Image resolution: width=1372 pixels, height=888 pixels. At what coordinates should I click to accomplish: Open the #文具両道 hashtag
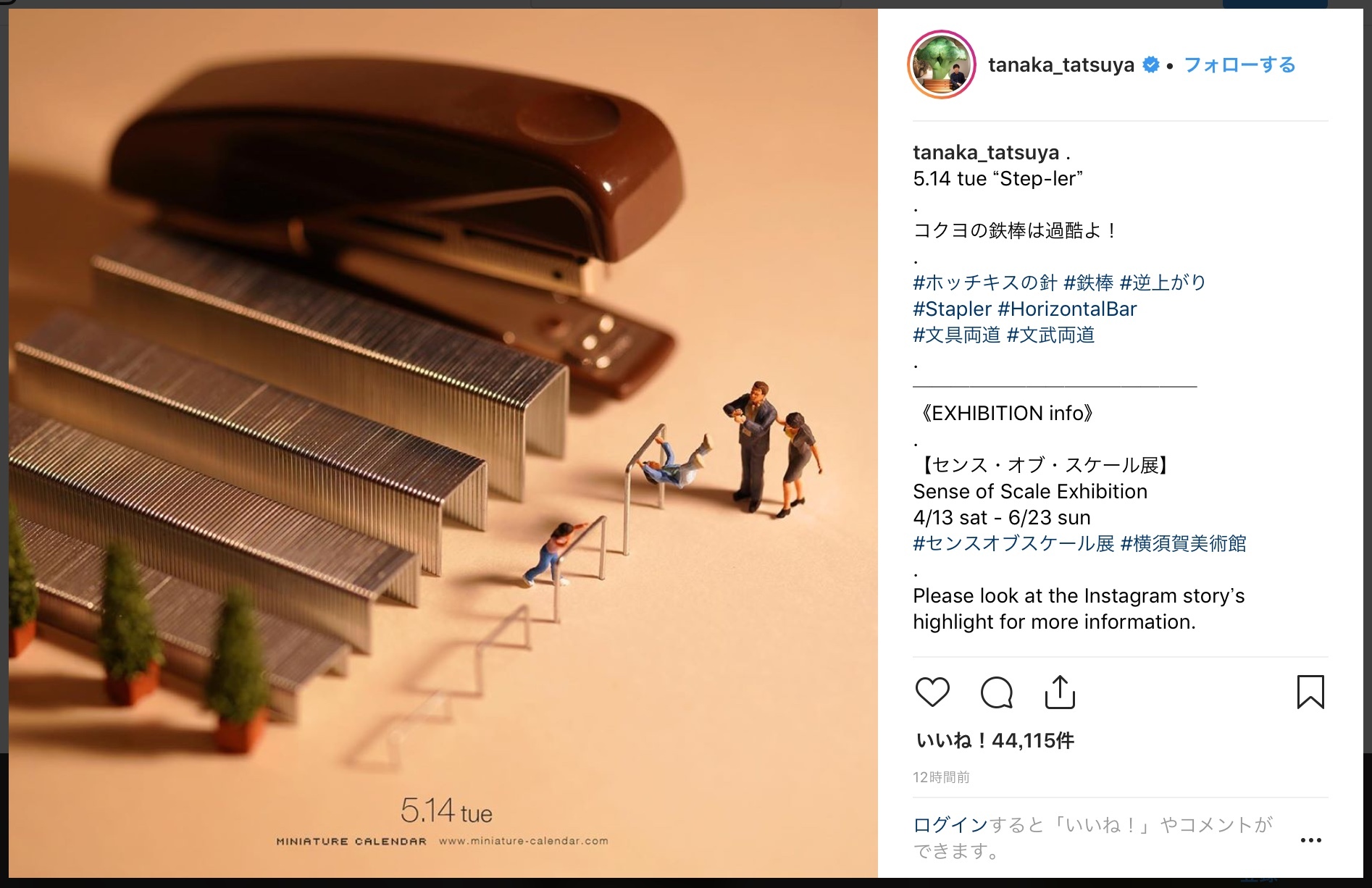[x=957, y=335]
